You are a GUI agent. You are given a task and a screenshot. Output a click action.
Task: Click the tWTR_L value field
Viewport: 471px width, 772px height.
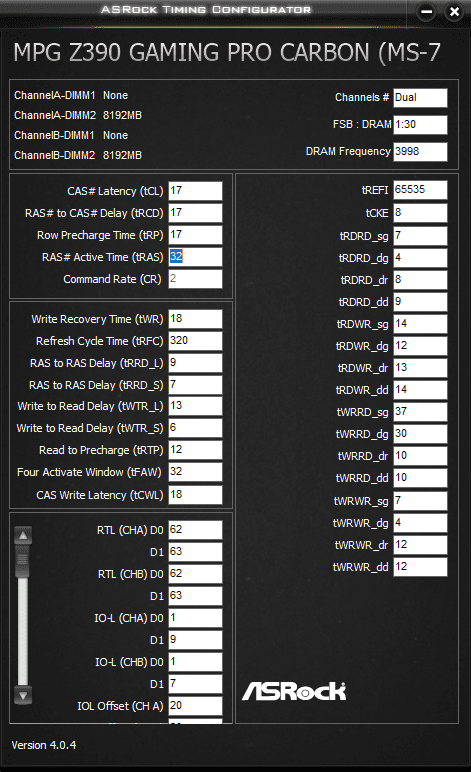pos(195,406)
